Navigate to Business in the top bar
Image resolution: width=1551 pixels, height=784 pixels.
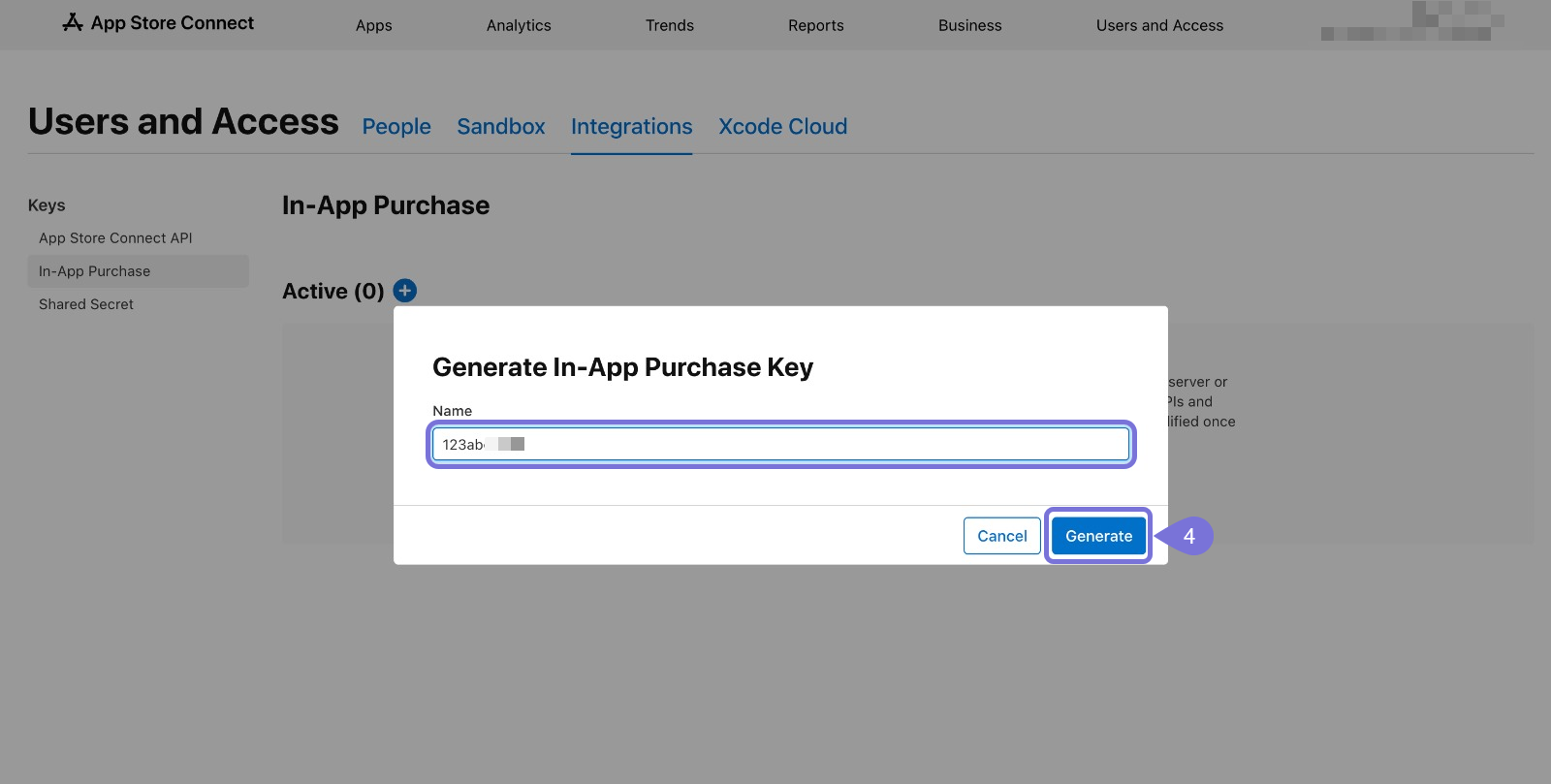click(969, 25)
